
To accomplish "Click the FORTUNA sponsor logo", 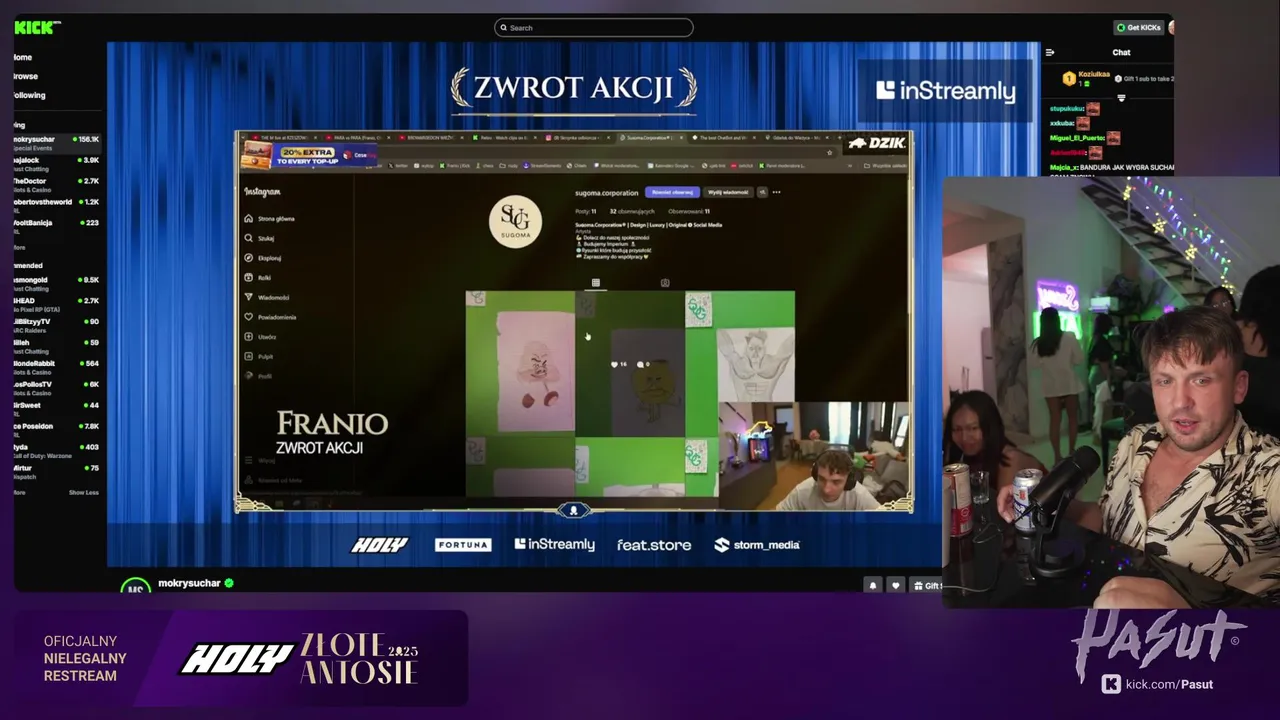I will point(463,545).
